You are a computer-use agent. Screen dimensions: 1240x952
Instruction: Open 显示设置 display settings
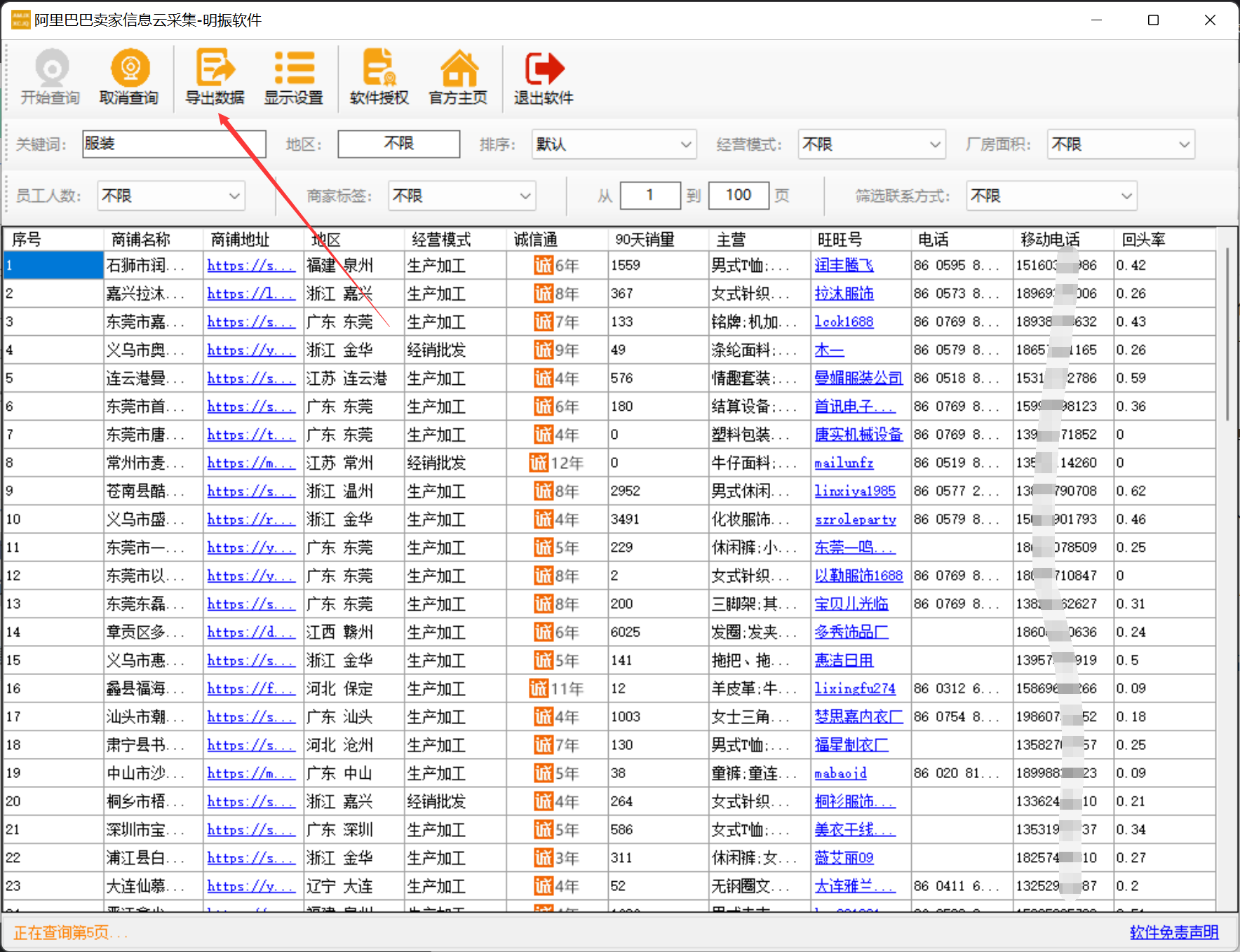click(293, 77)
